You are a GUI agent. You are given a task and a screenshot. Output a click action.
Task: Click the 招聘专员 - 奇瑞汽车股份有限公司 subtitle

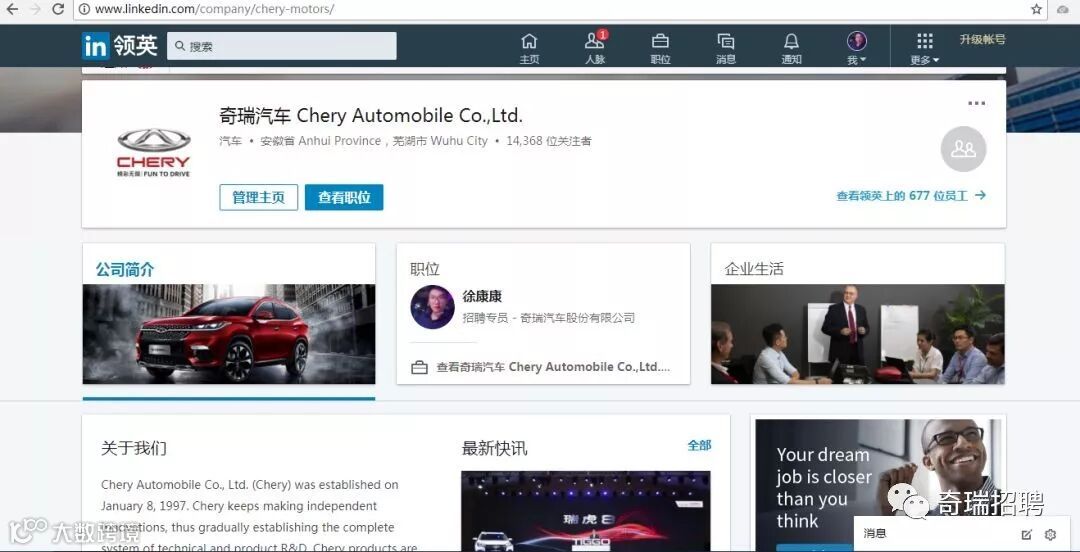549,318
